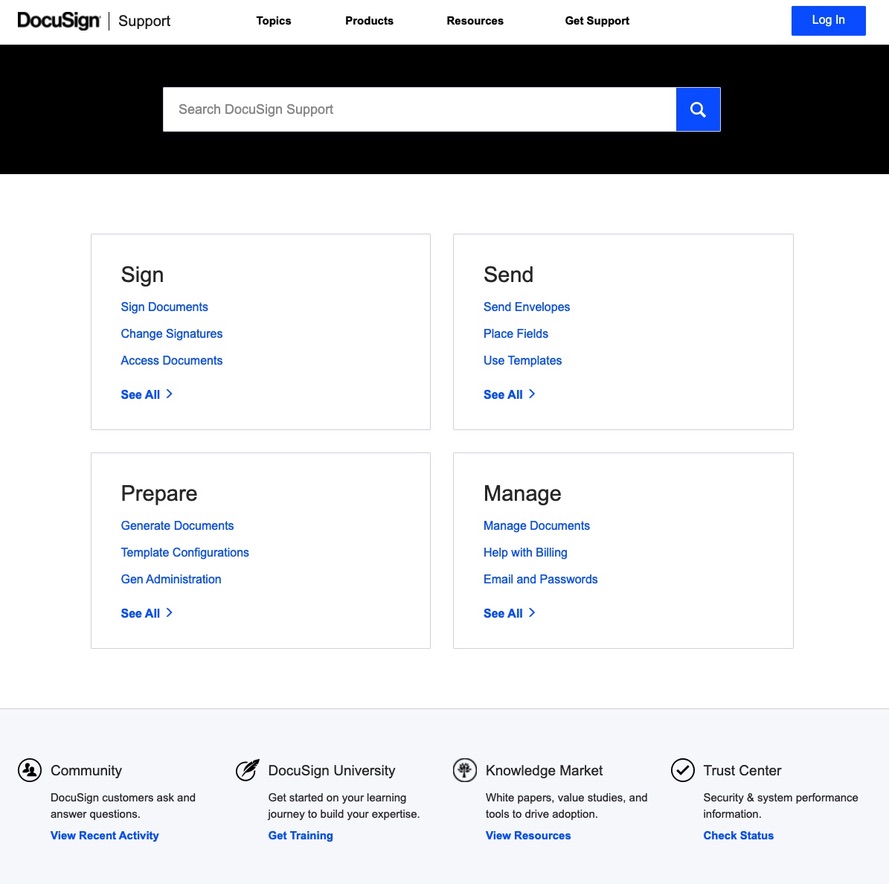Click the Community people icon
The image size is (889, 884).
click(x=29, y=770)
